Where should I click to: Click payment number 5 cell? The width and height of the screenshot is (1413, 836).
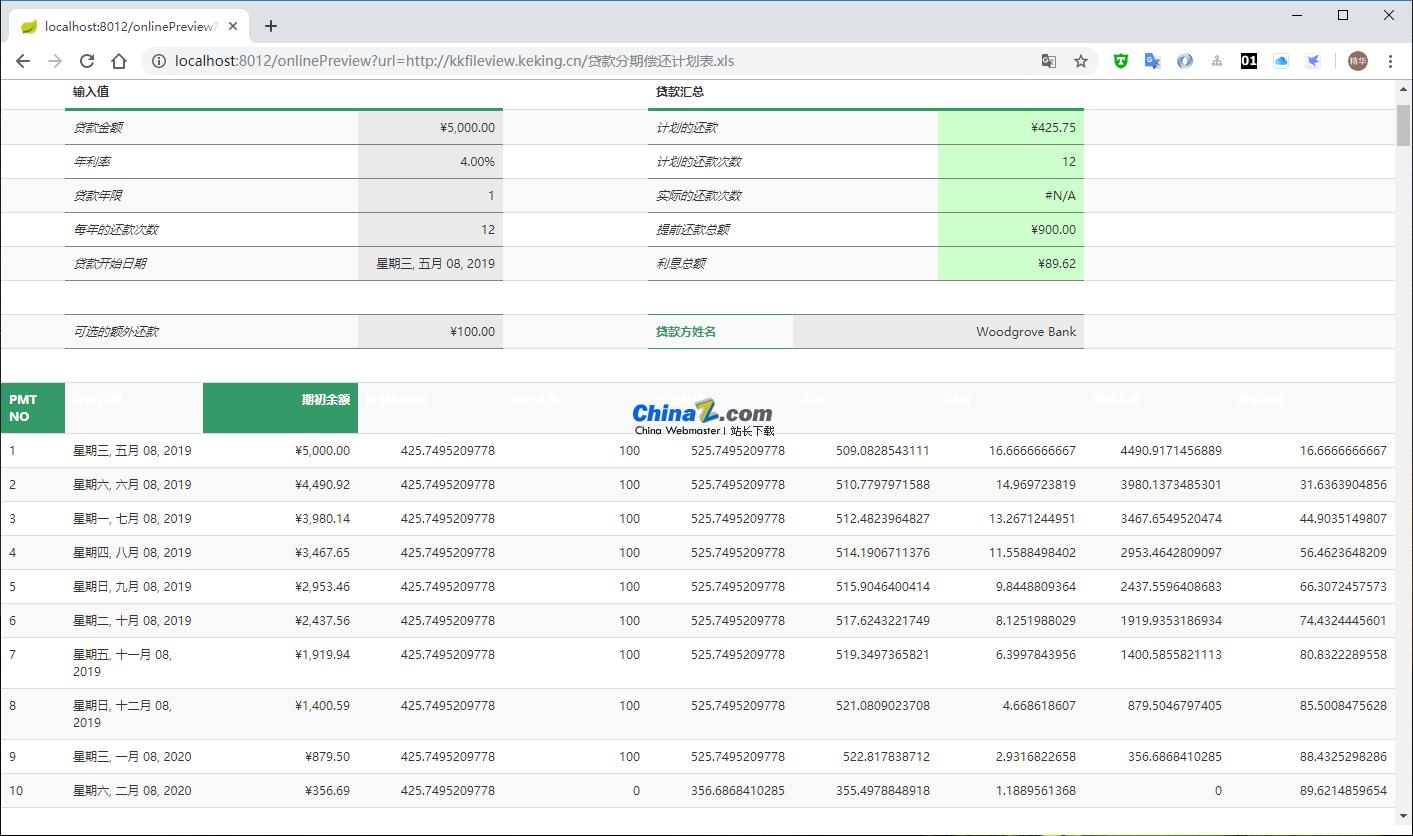[x=33, y=587]
